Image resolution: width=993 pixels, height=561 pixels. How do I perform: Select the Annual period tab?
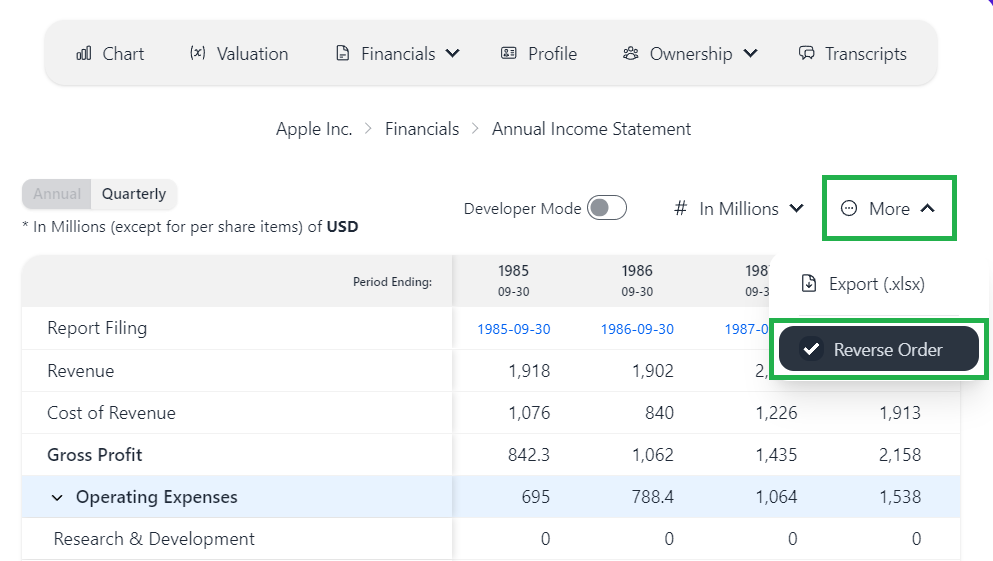(57, 194)
